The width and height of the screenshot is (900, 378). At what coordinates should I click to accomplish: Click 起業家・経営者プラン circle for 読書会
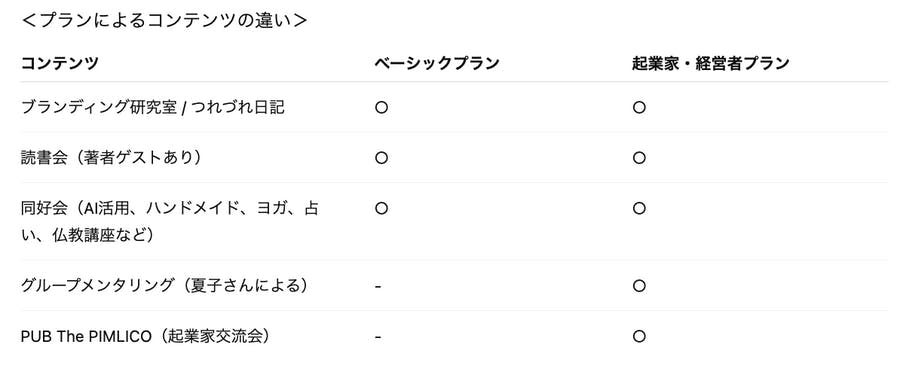point(639,158)
